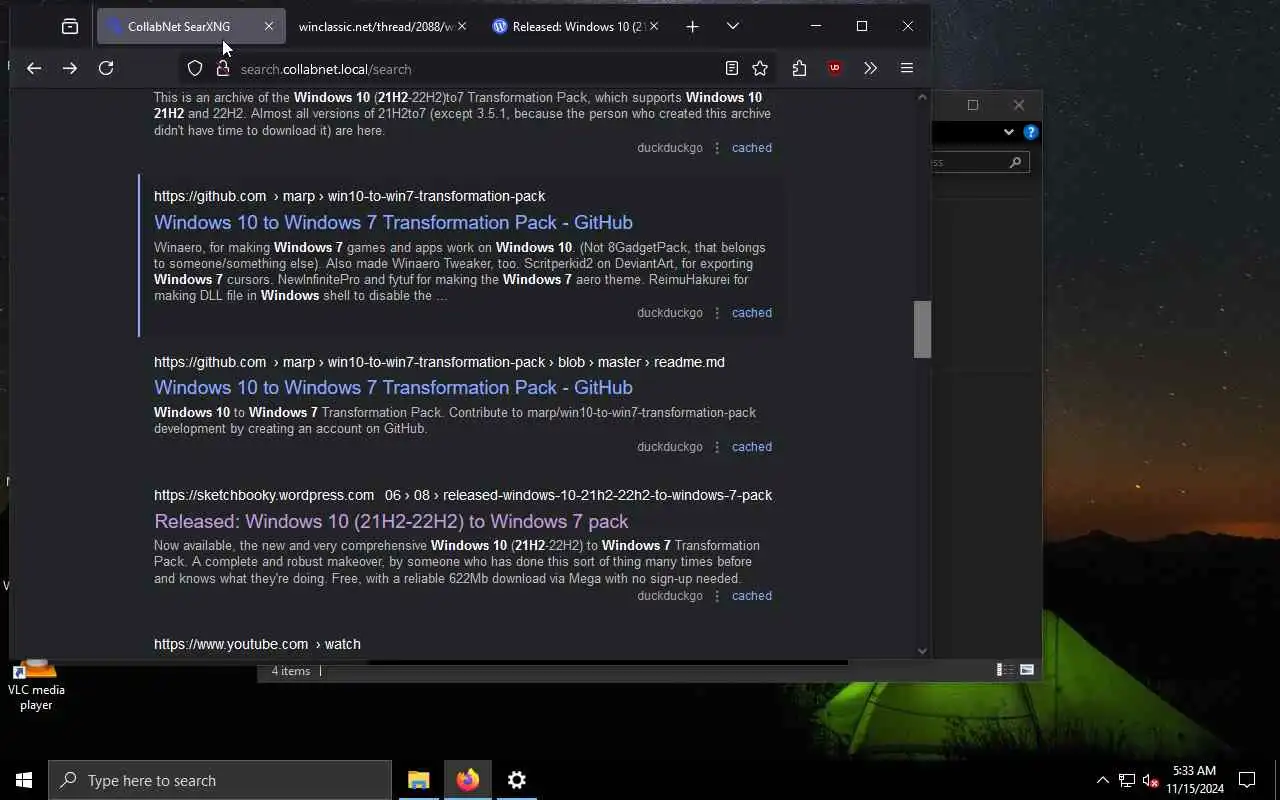Go forward to next page
Viewport: 1280px width, 800px height.
tap(70, 68)
